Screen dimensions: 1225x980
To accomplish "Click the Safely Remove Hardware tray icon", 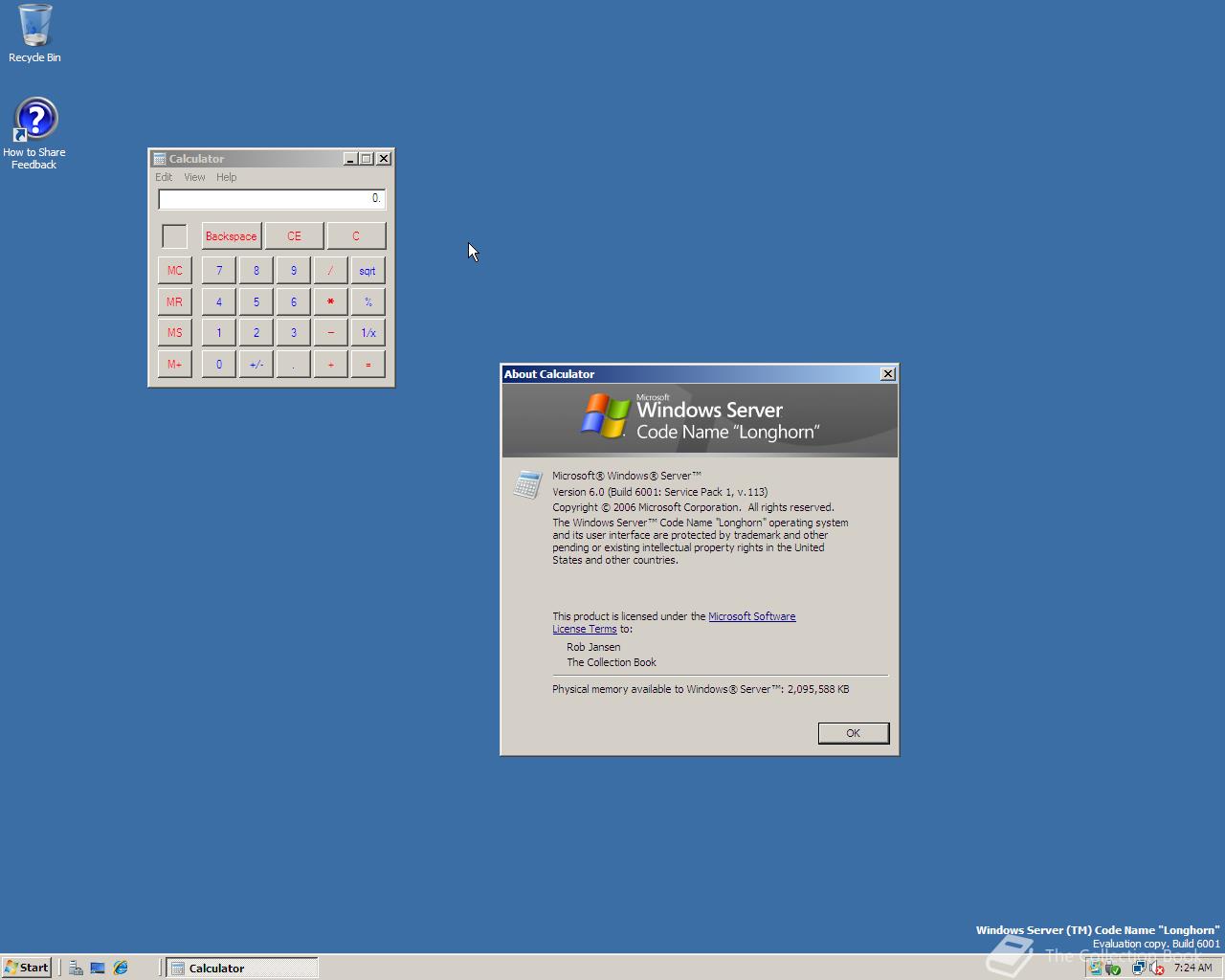I will tap(1113, 968).
